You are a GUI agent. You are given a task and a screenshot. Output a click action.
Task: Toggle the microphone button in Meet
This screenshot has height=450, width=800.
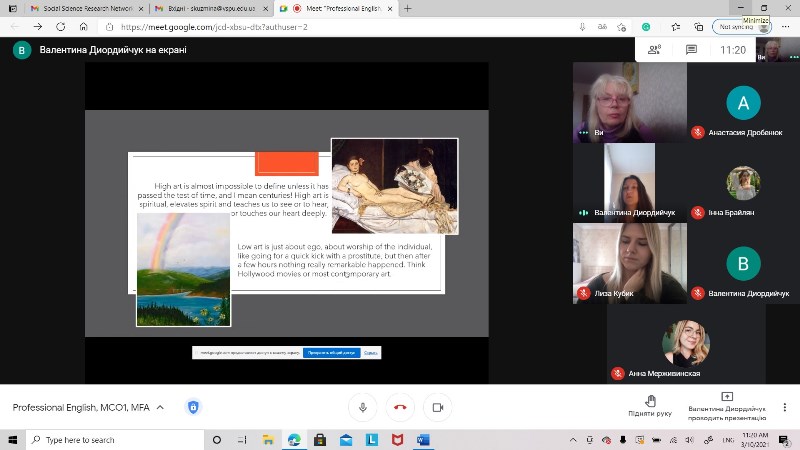pos(363,407)
